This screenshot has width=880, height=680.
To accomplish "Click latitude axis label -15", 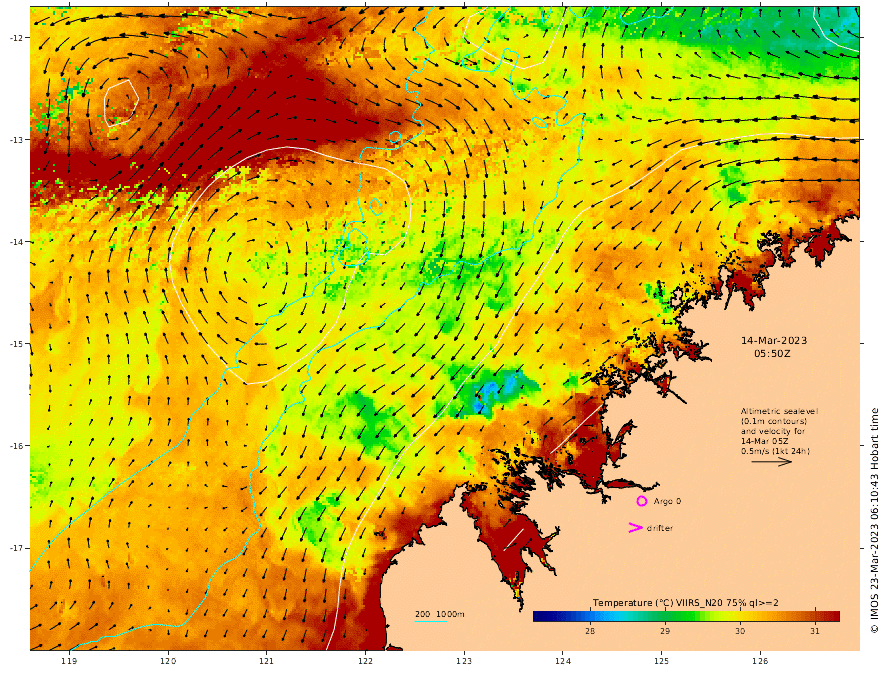I will tap(16, 344).
